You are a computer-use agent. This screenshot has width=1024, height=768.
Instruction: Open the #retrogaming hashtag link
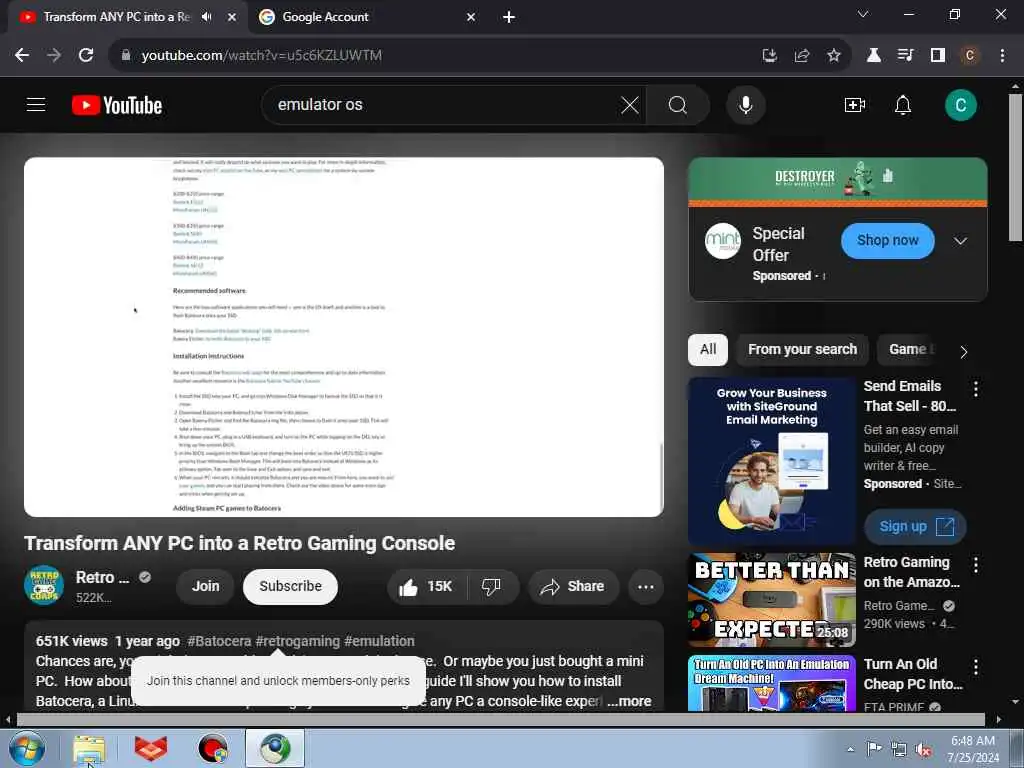[x=298, y=641]
